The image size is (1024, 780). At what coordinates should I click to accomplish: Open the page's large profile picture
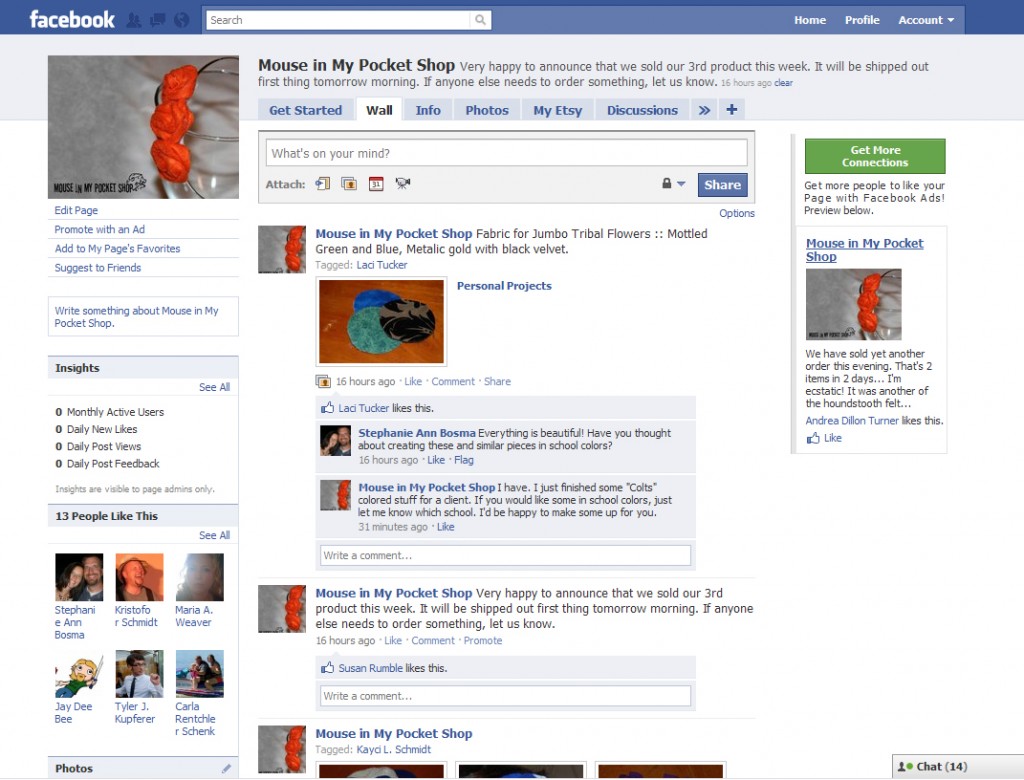pos(143,127)
